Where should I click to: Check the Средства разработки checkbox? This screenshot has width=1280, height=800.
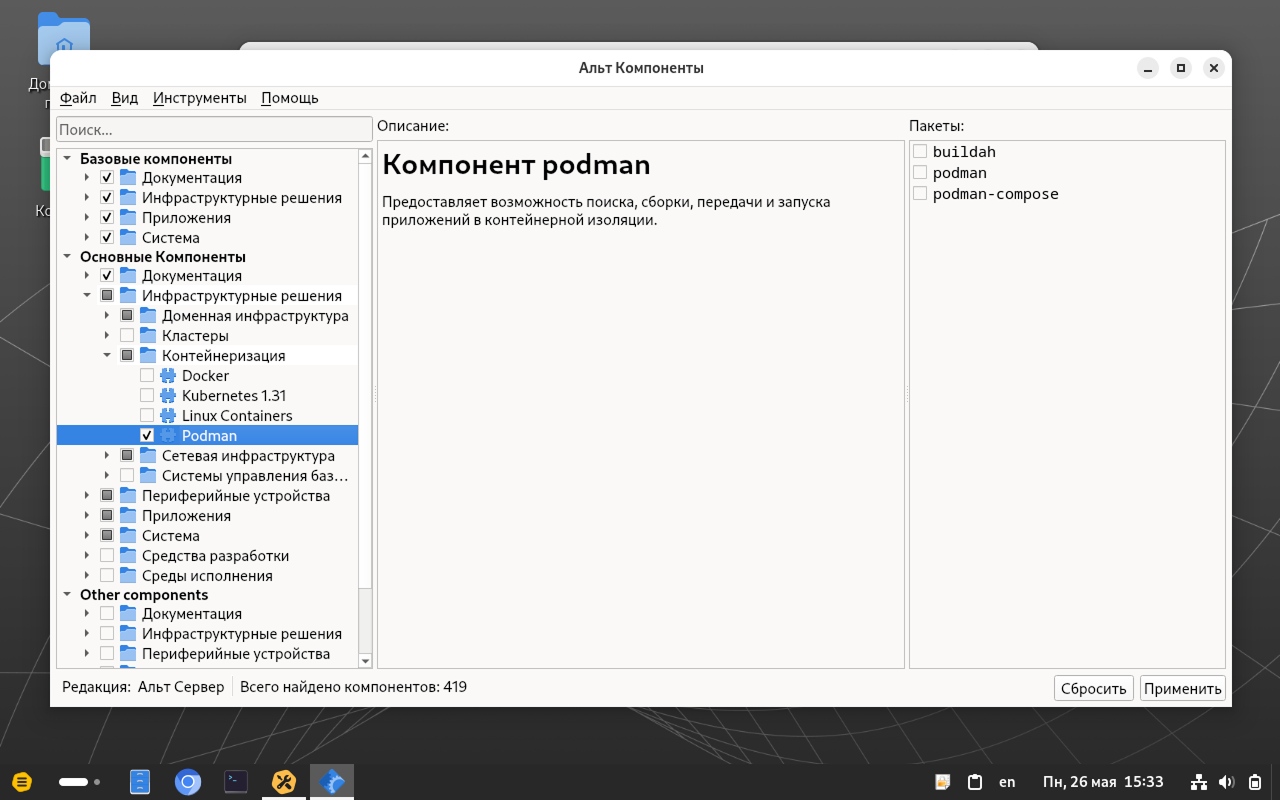pos(107,555)
